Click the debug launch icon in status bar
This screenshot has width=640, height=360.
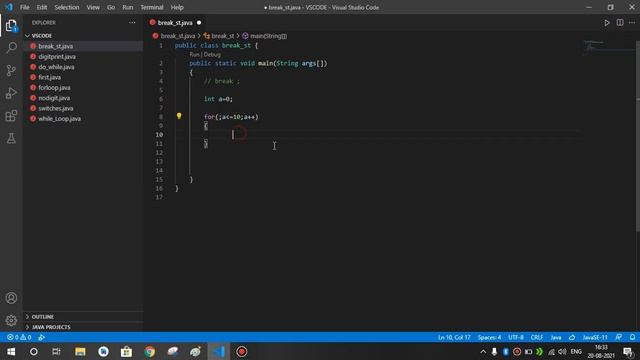tap(41, 338)
